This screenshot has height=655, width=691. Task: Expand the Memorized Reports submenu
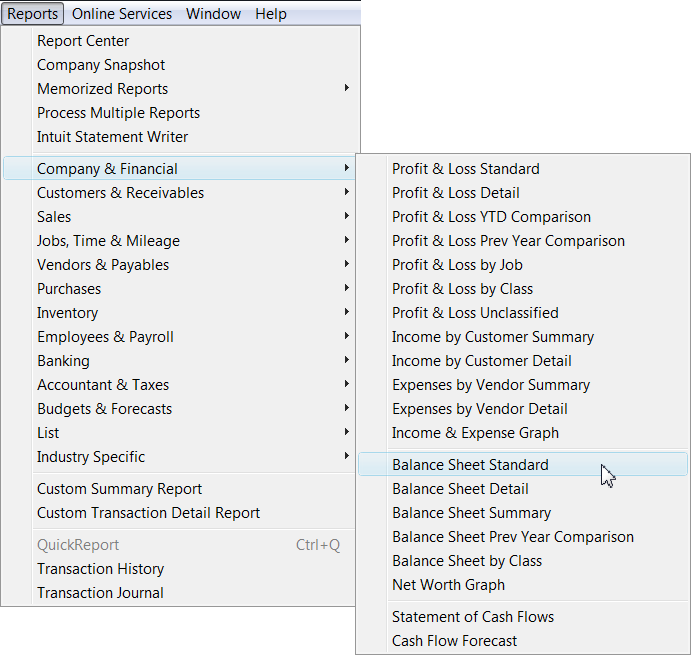point(102,89)
